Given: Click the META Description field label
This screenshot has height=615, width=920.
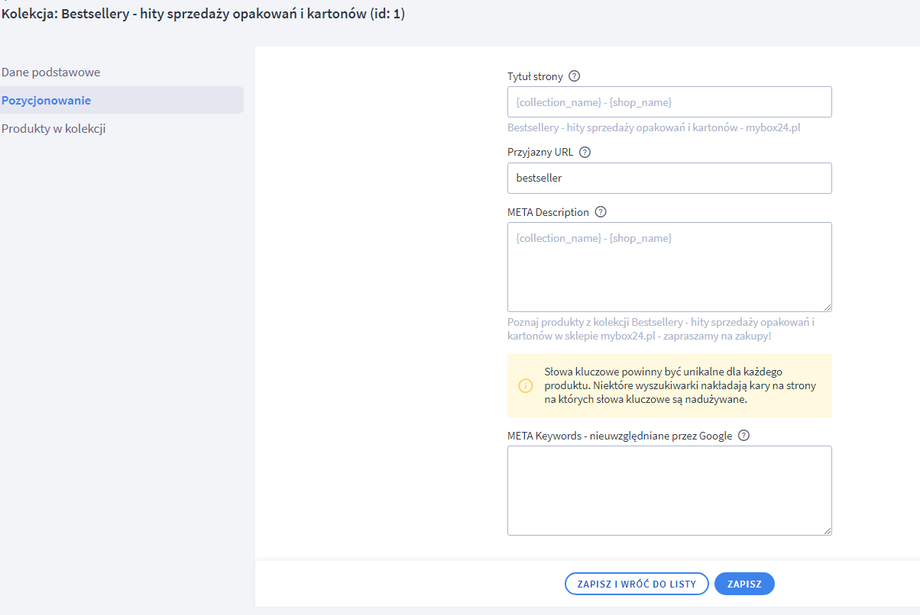Looking at the screenshot, I should click(548, 212).
